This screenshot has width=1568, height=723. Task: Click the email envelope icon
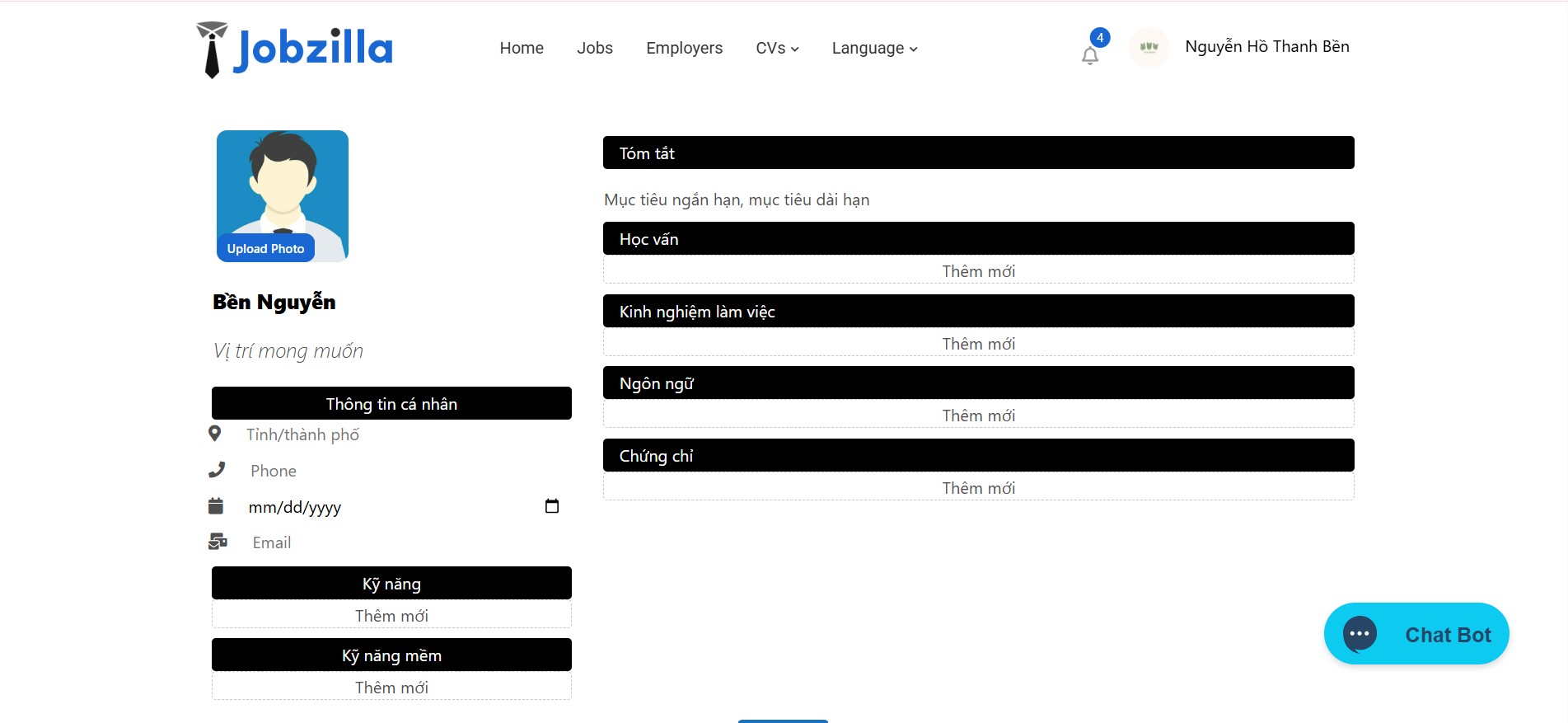pyautogui.click(x=218, y=542)
